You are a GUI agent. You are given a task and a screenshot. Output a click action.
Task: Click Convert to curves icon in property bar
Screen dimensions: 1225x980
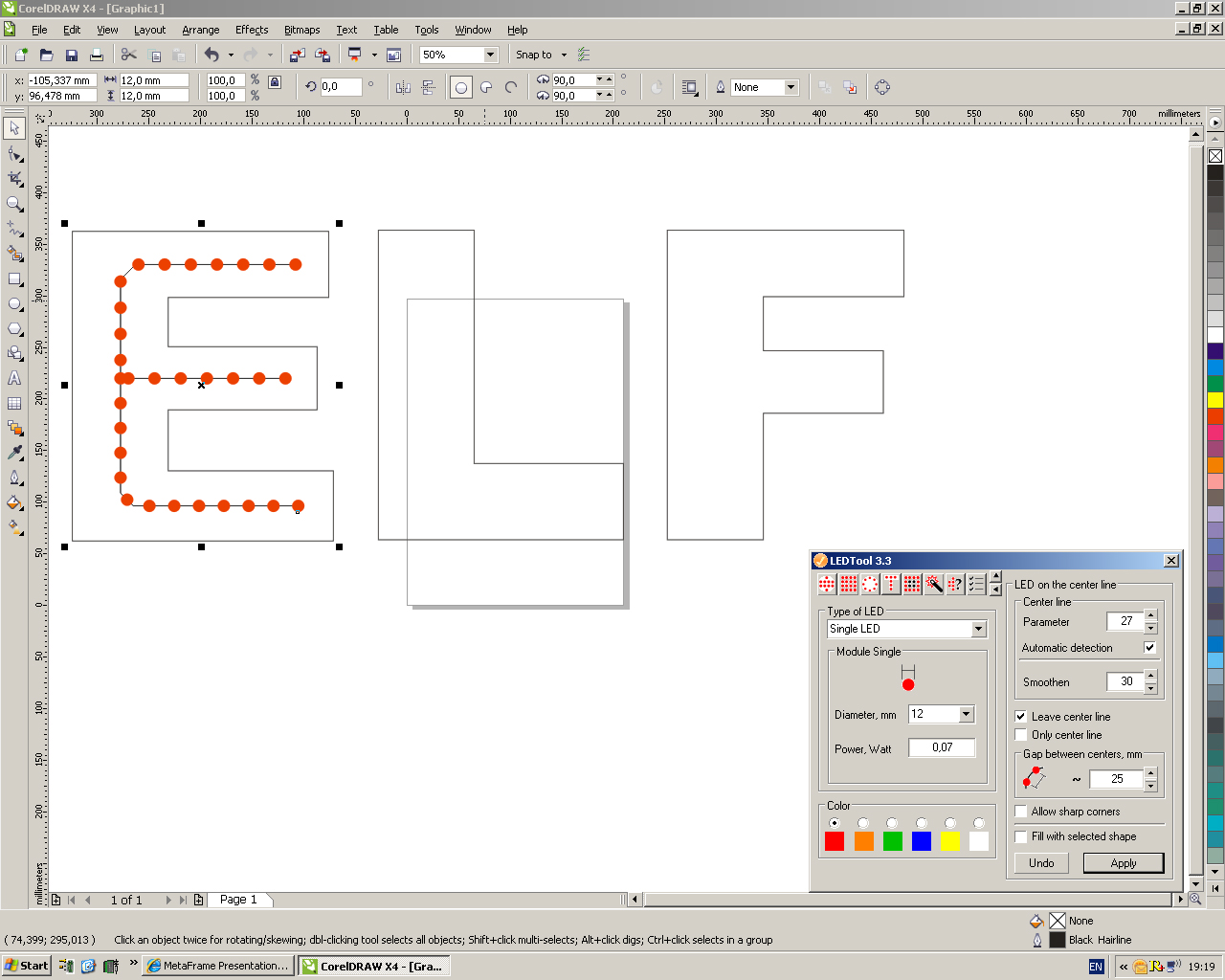[x=882, y=87]
